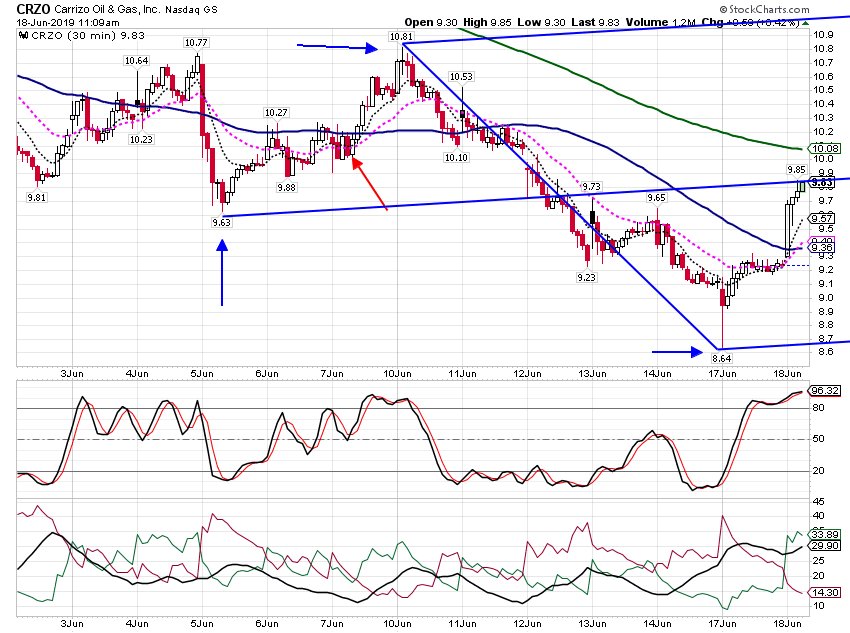Select the 9.57 moving average tag
This screenshot has width=850, height=633.
pos(822,218)
